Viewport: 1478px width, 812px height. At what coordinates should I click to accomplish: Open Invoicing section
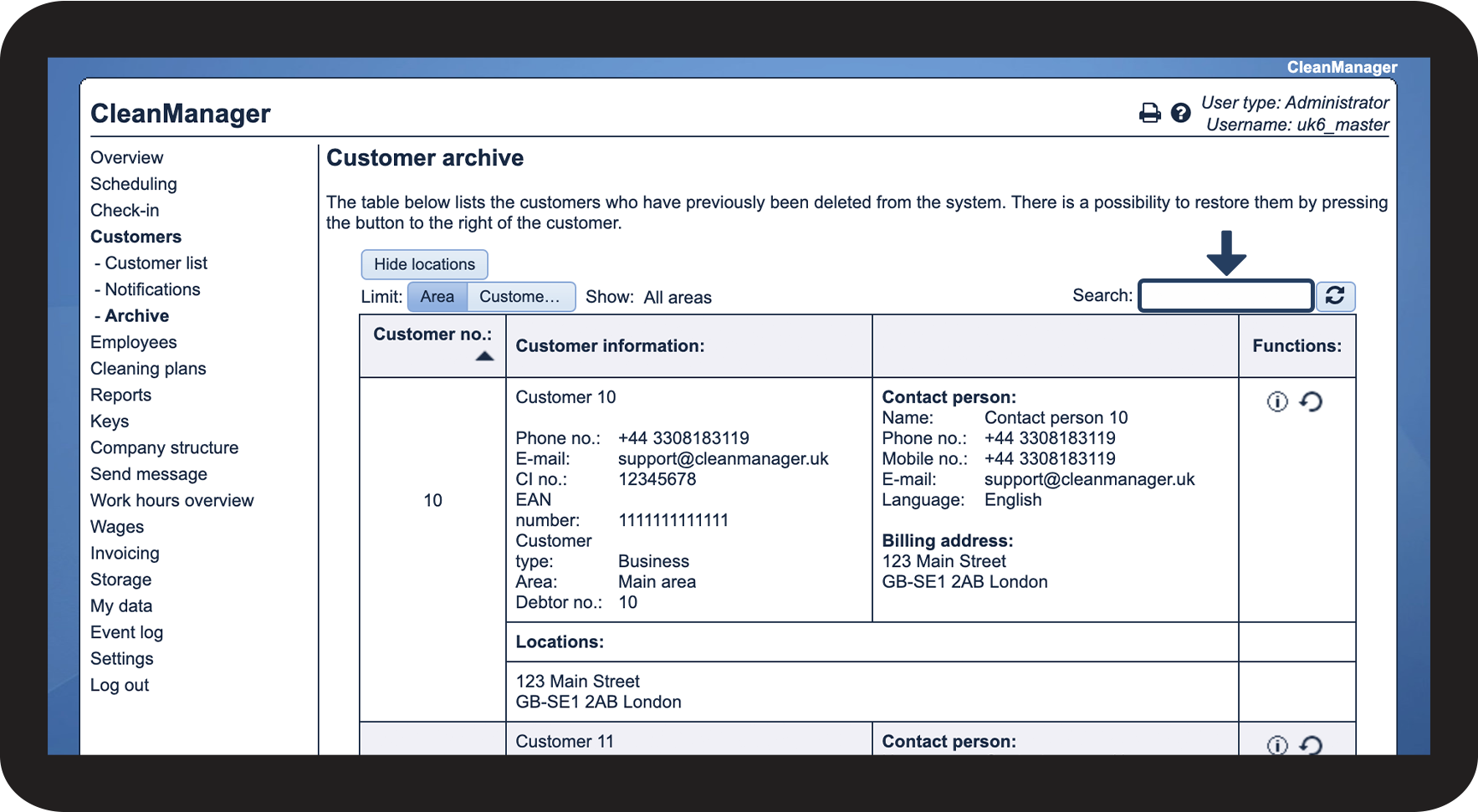pyautogui.click(x=125, y=554)
